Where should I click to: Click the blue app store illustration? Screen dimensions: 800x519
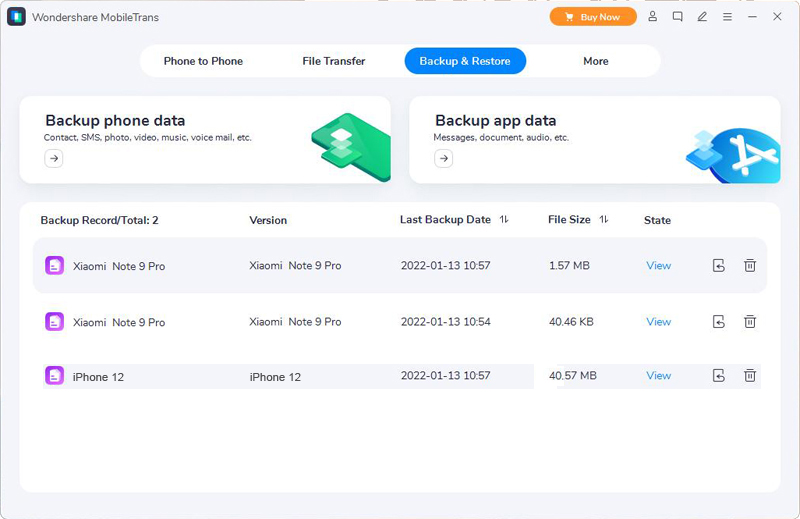pos(733,156)
